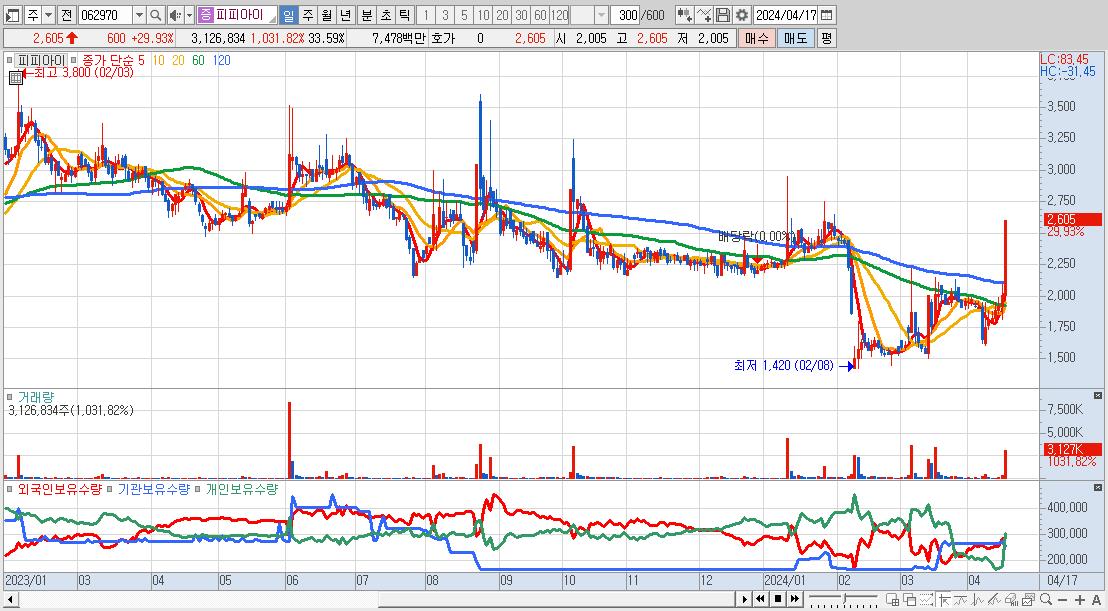1108x611 pixels.
Task: Click the chart window overlay icon
Action: (1029, 600)
